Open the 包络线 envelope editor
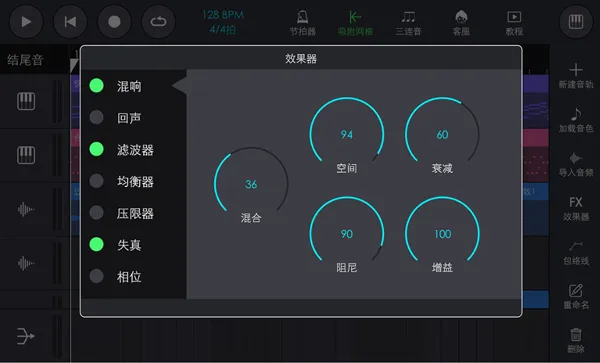 576,253
